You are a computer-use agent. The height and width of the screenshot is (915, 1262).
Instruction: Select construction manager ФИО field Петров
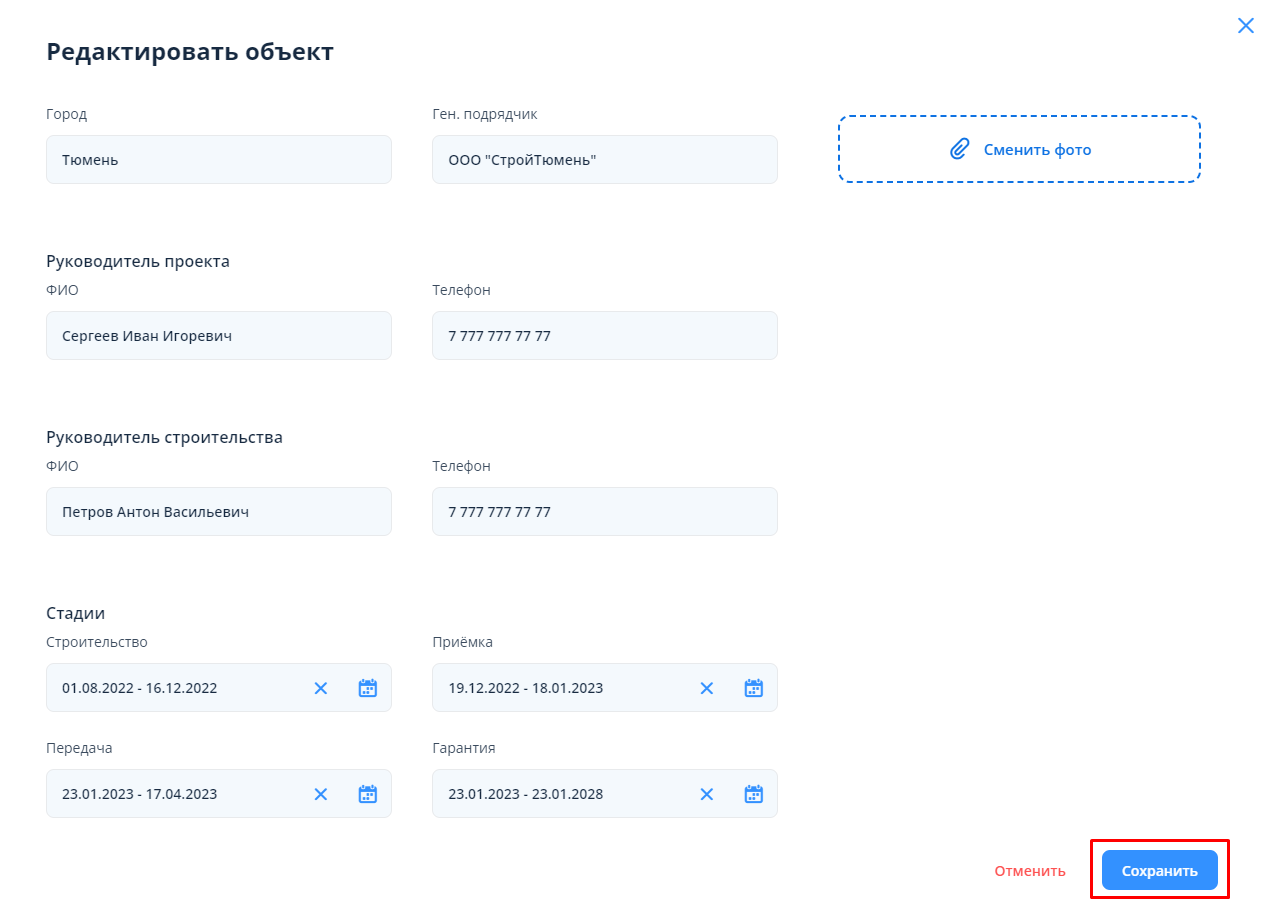pyautogui.click(x=218, y=512)
